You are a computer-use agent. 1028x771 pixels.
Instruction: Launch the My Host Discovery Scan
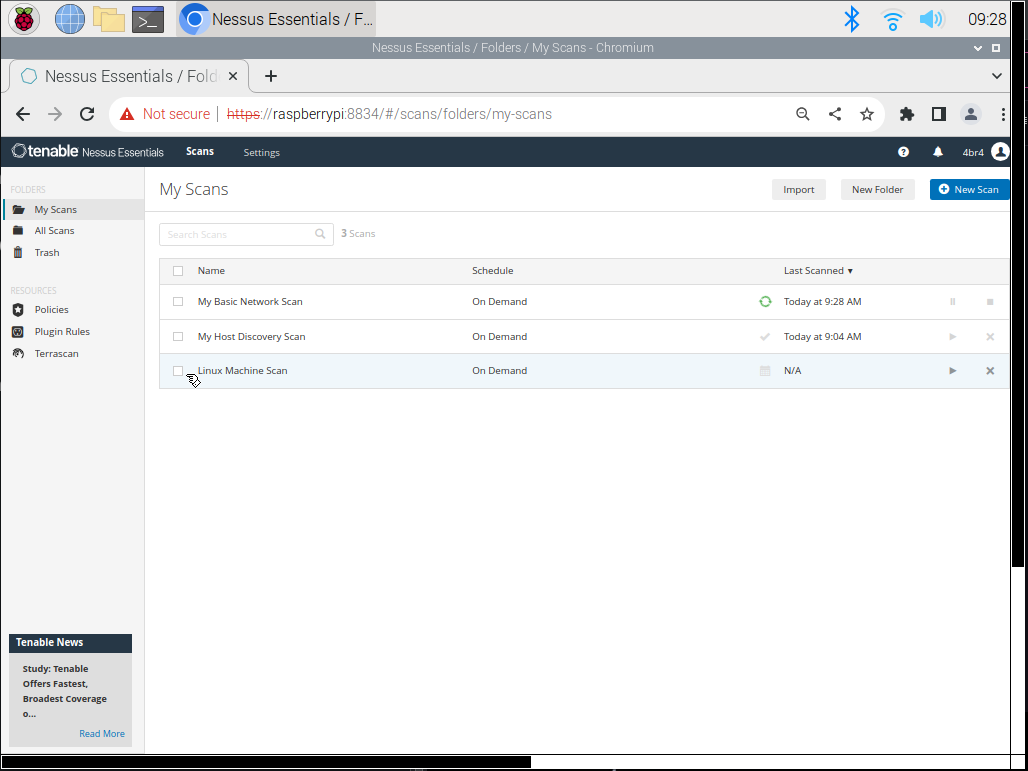click(x=952, y=337)
